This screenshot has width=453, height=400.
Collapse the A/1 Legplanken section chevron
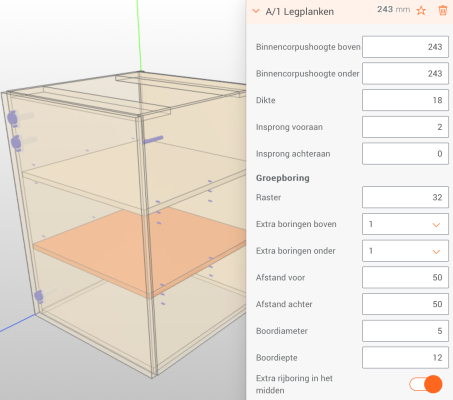[256, 11]
